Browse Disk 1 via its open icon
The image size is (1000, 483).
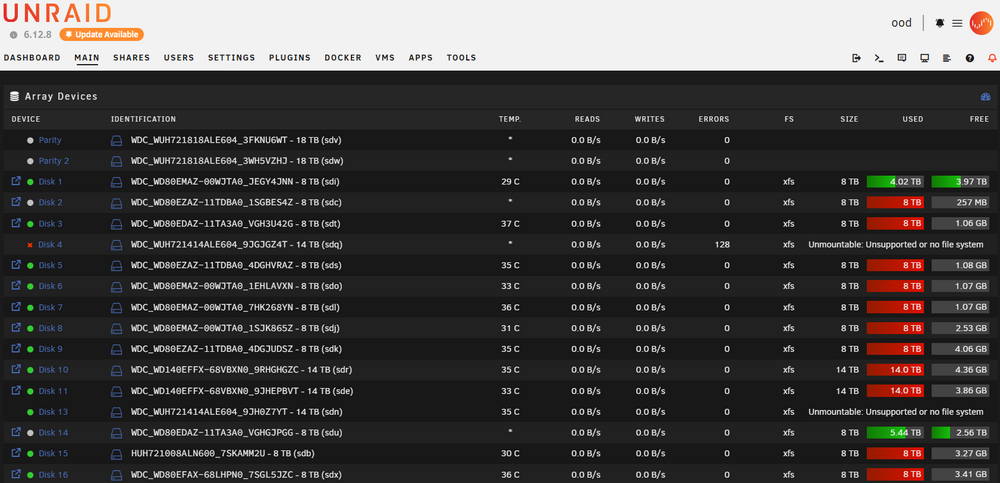click(x=17, y=181)
